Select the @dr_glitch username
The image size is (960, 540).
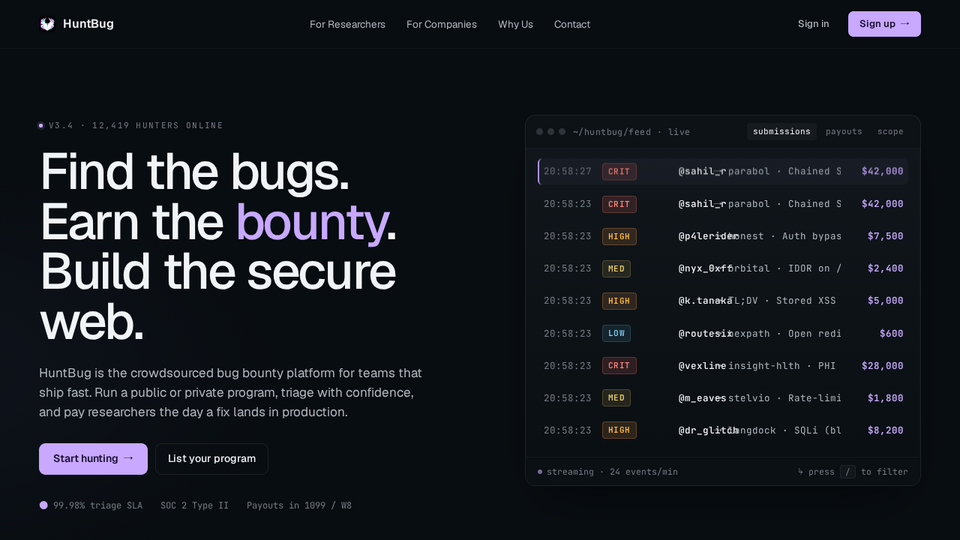[x=708, y=430]
